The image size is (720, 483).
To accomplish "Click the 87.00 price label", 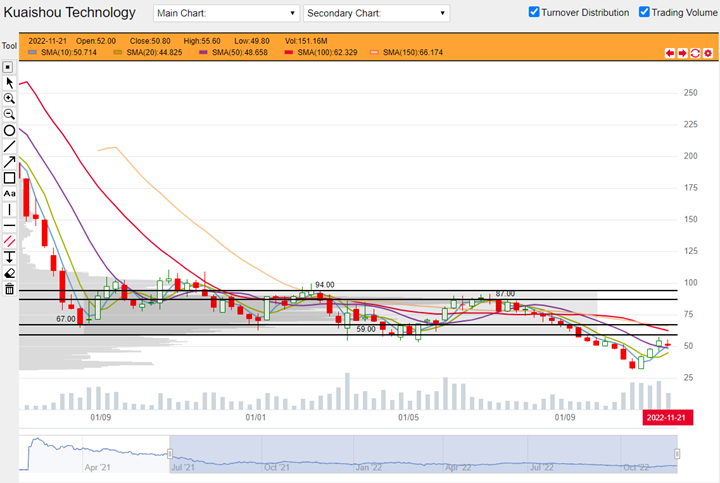I will coord(505,293).
